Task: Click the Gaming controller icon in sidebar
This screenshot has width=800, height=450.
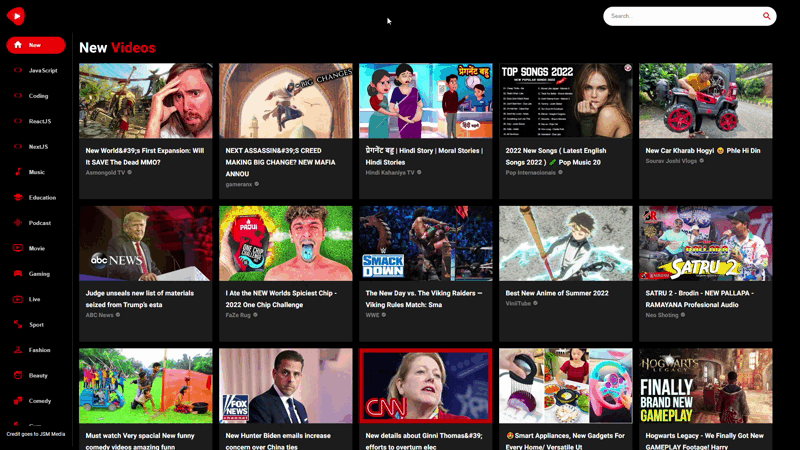Action: click(18, 273)
